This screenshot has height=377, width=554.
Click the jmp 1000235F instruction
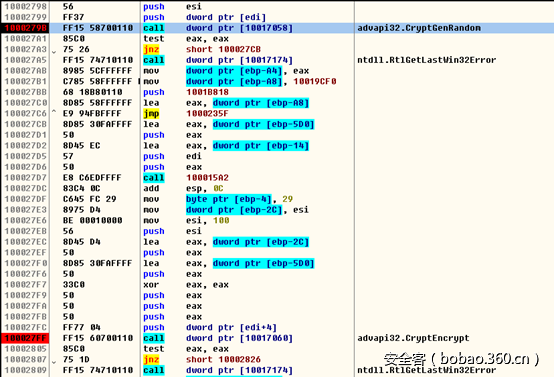point(186,113)
